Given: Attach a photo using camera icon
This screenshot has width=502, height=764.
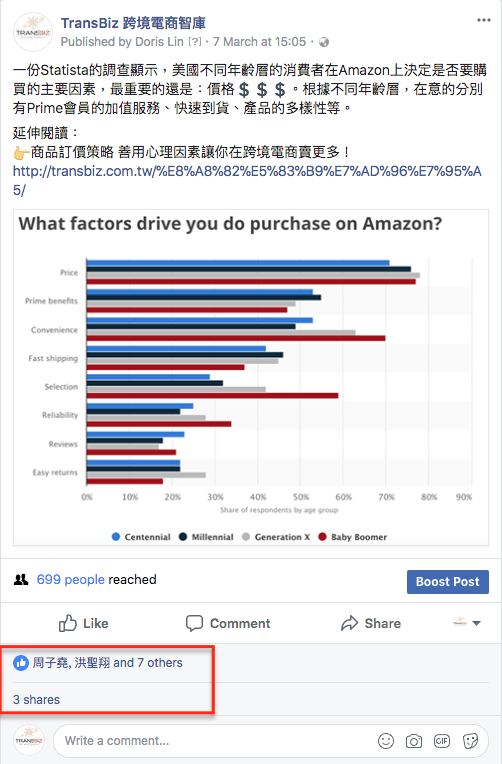Looking at the screenshot, I should coord(414,741).
